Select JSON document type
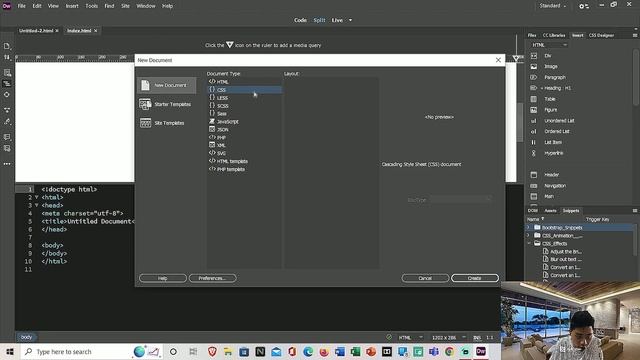The width and height of the screenshot is (640, 360). click(244, 129)
